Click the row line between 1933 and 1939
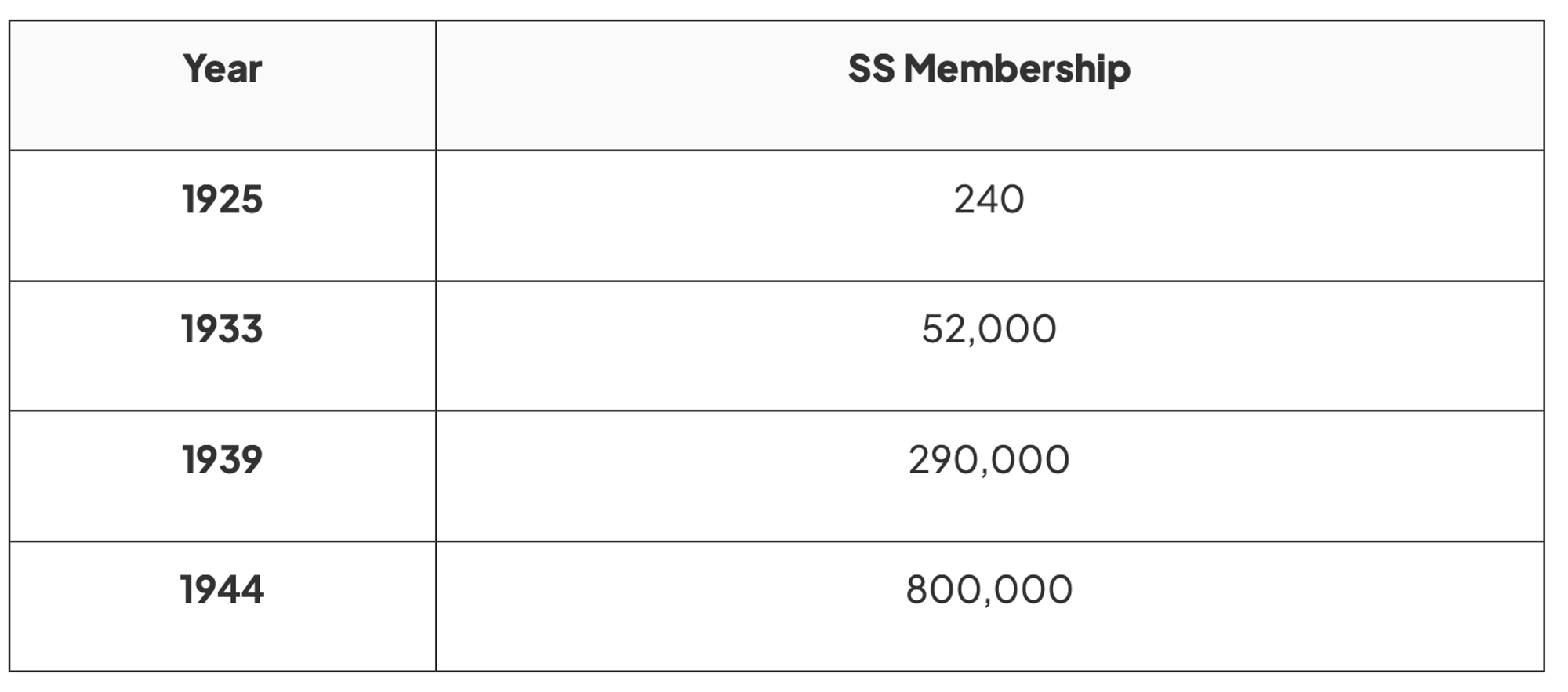The height and width of the screenshot is (692, 1568). tap(222, 411)
